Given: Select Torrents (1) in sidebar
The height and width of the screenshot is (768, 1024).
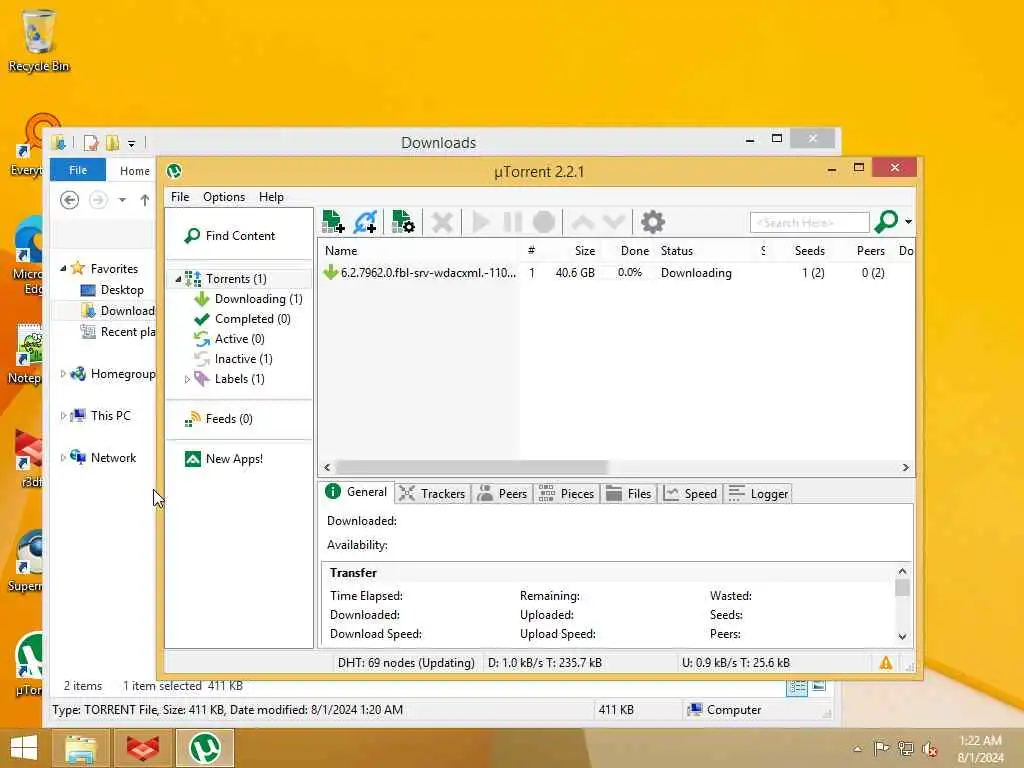Looking at the screenshot, I should (x=236, y=279).
